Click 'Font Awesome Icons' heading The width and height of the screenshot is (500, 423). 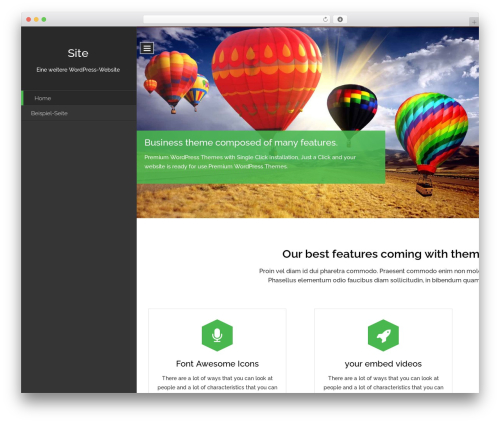point(217,364)
